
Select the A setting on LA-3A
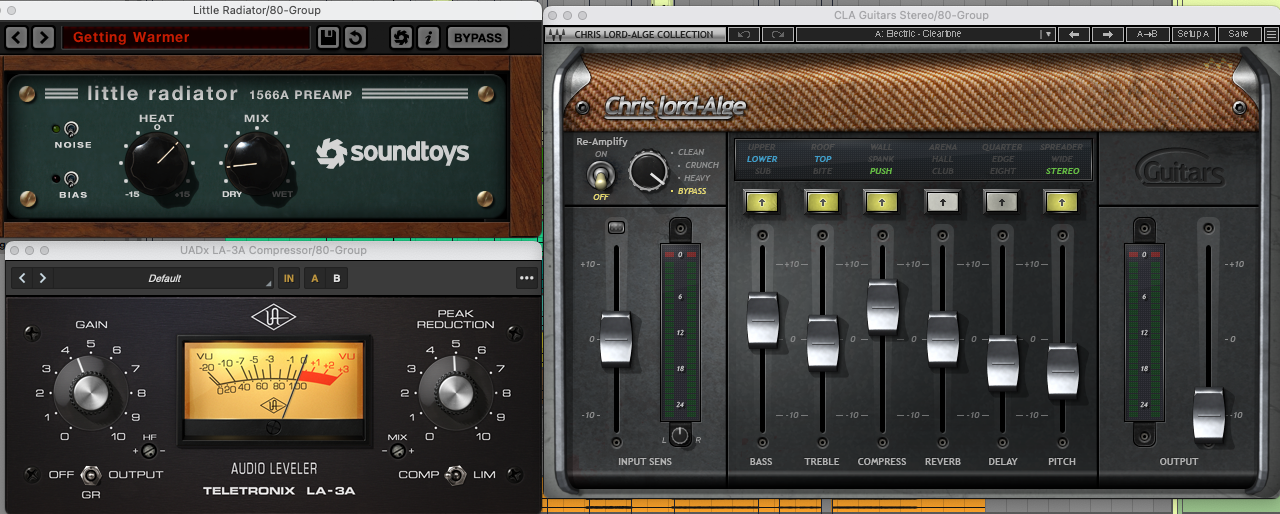(x=314, y=278)
